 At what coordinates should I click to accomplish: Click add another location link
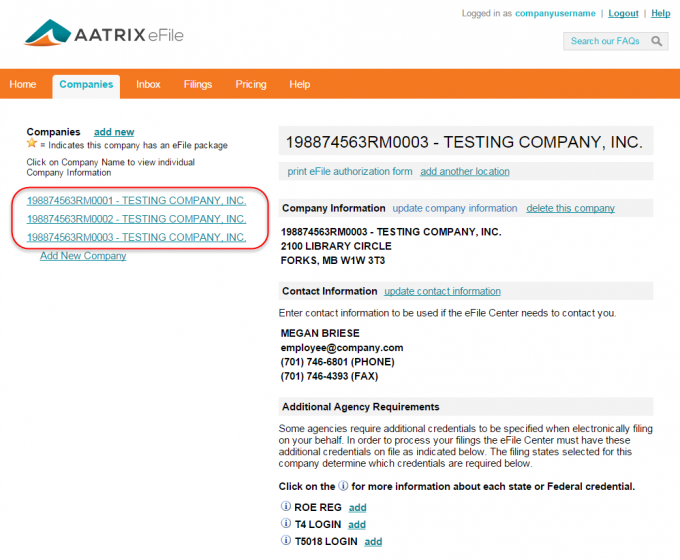tap(465, 172)
